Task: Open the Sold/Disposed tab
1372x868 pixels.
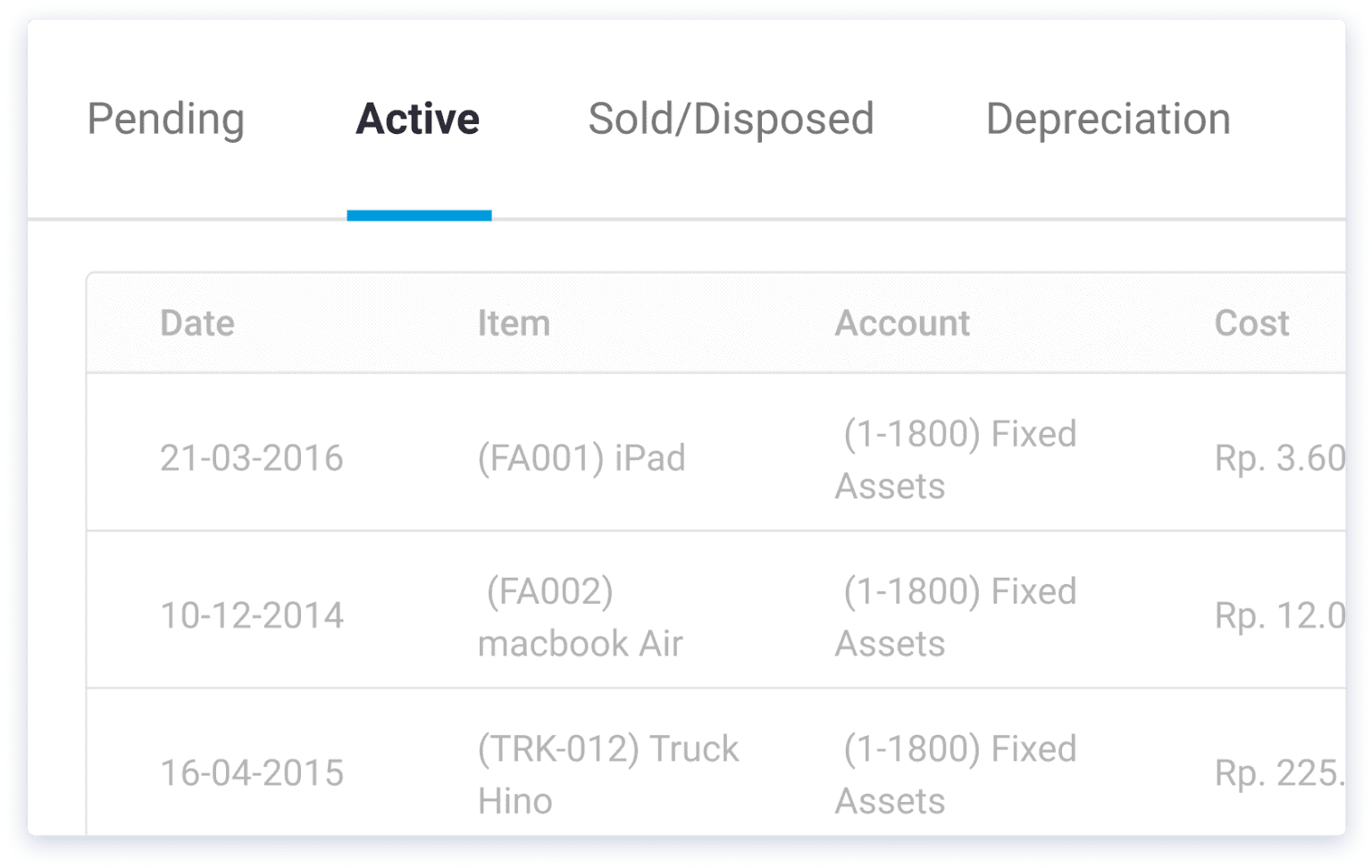Action: 731,119
